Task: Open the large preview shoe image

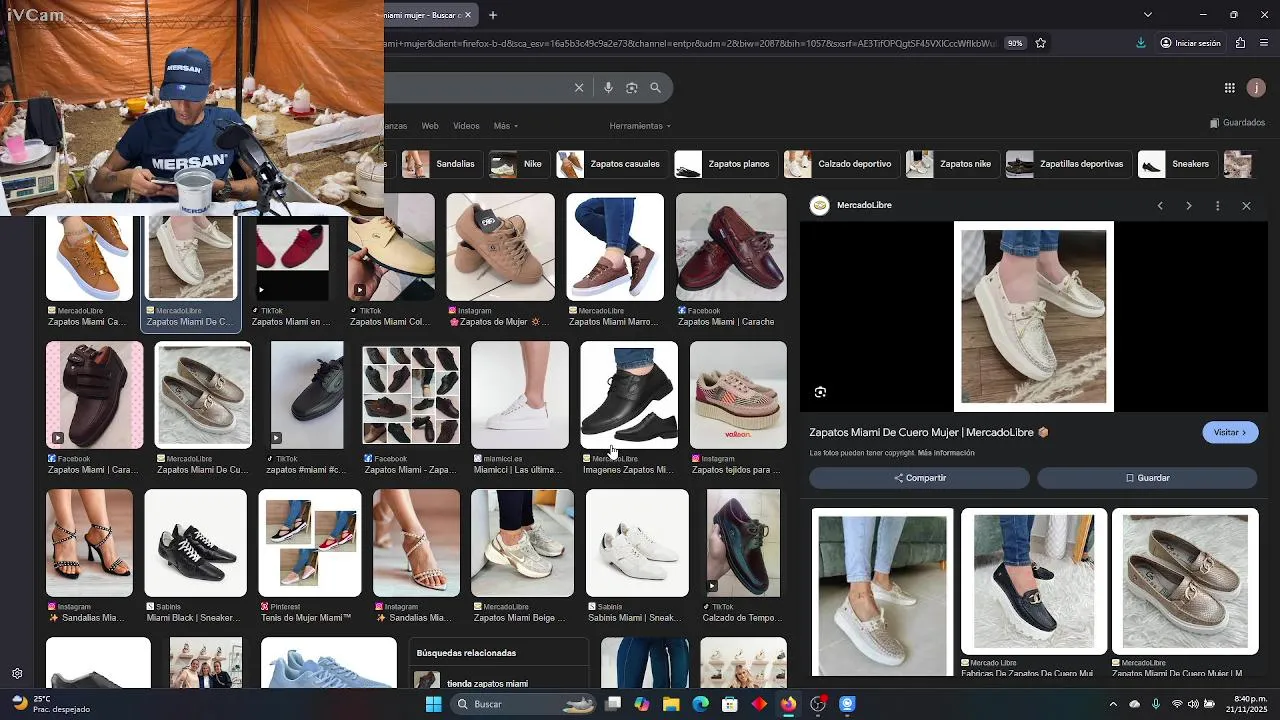Action: [1034, 316]
